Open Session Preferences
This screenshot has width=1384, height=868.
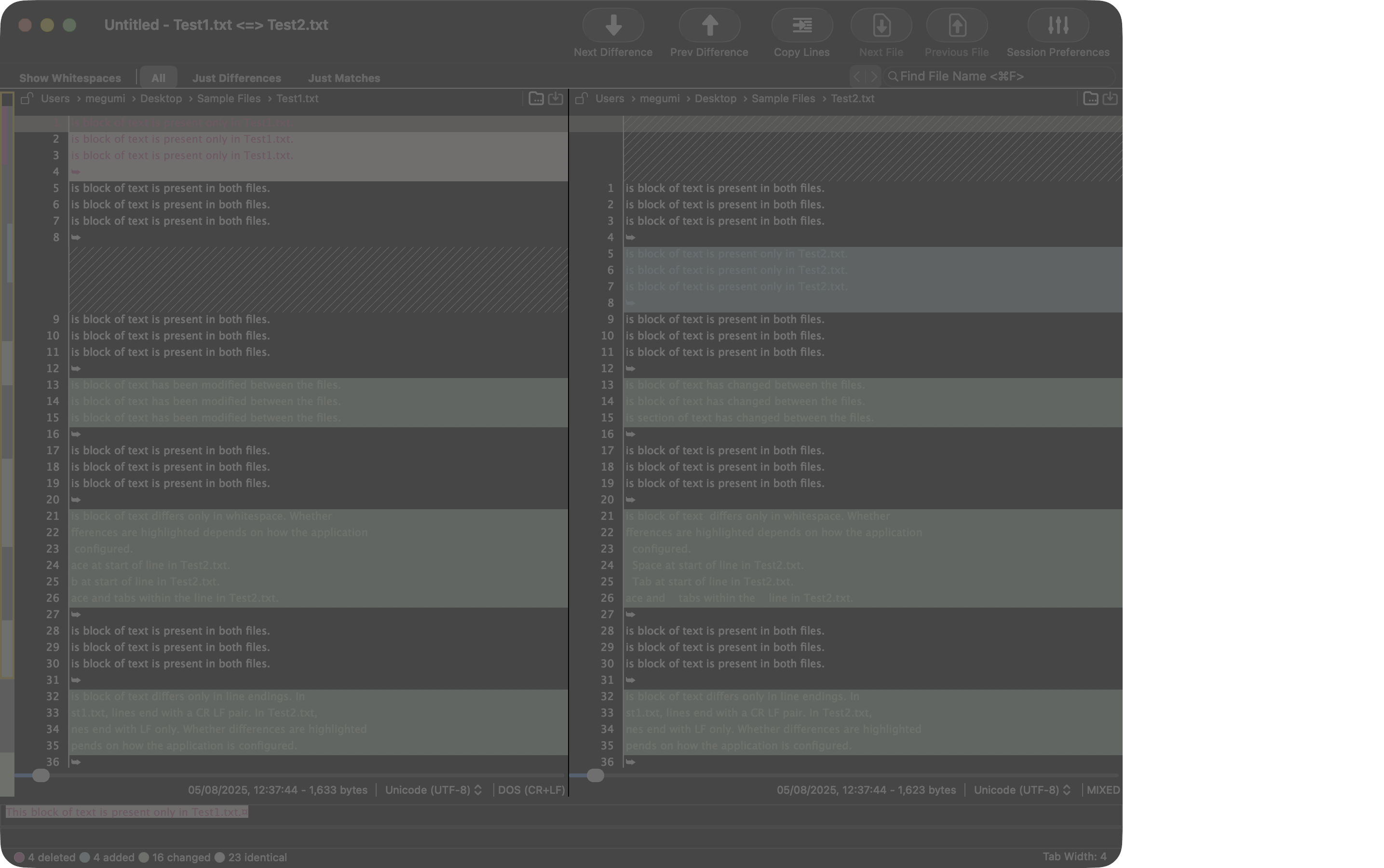[x=1058, y=25]
